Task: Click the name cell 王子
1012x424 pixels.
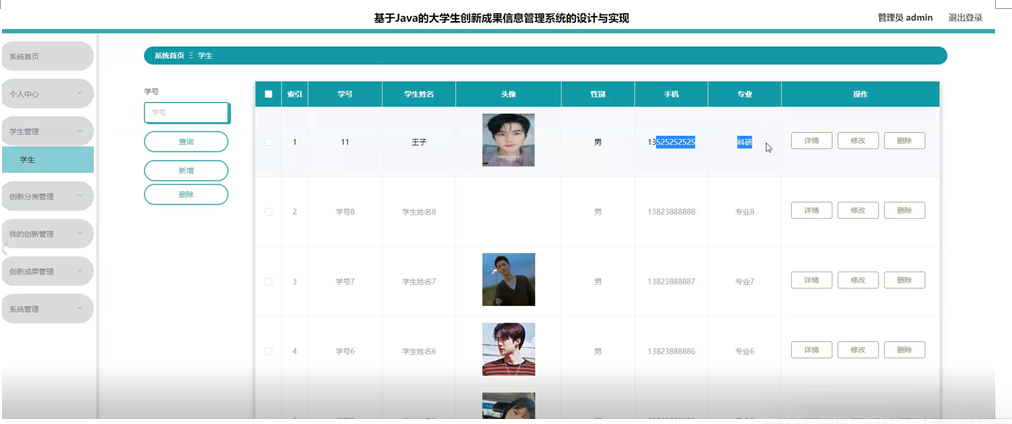Action: [419, 143]
